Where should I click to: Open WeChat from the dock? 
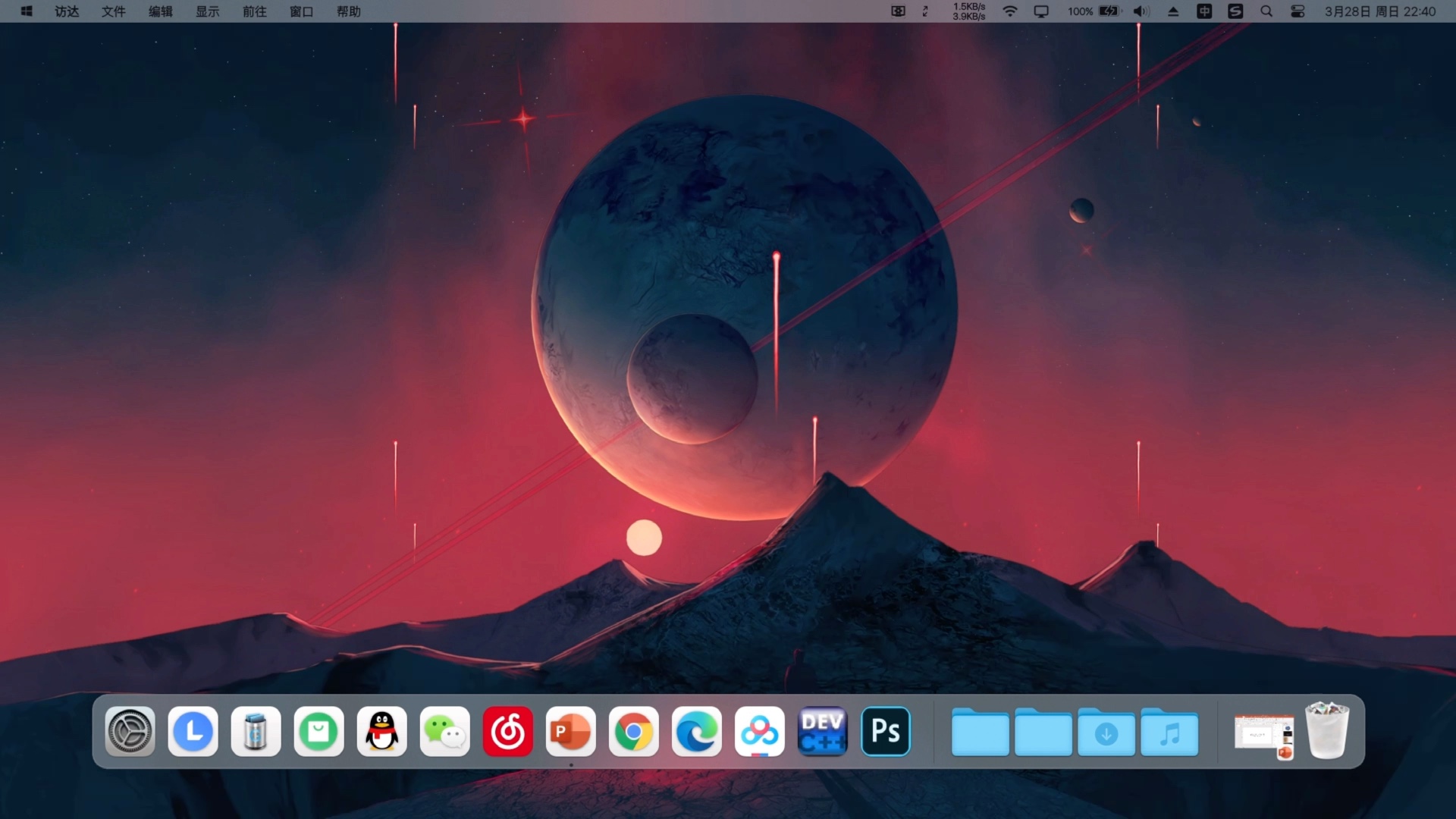click(444, 731)
